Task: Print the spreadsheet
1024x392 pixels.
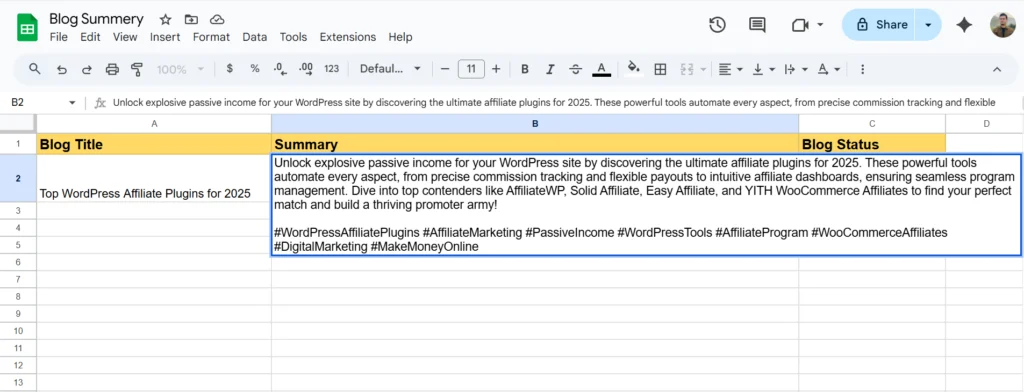Action: point(112,69)
